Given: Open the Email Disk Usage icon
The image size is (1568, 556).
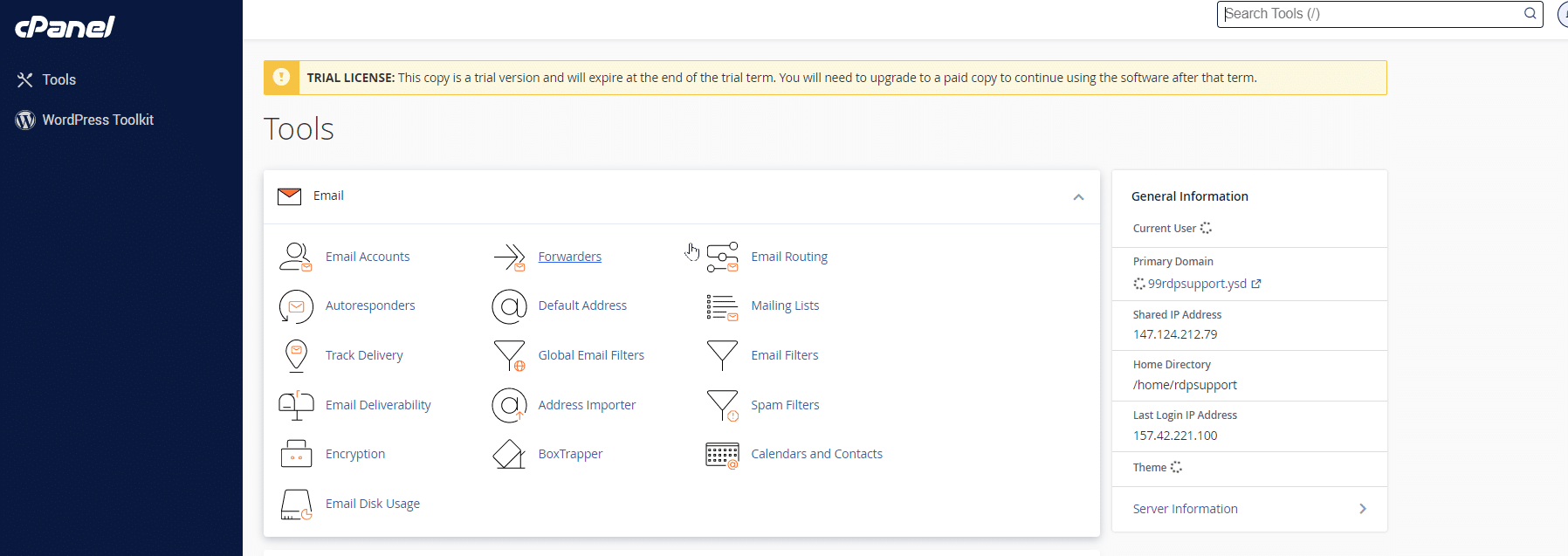Looking at the screenshot, I should tap(296, 504).
